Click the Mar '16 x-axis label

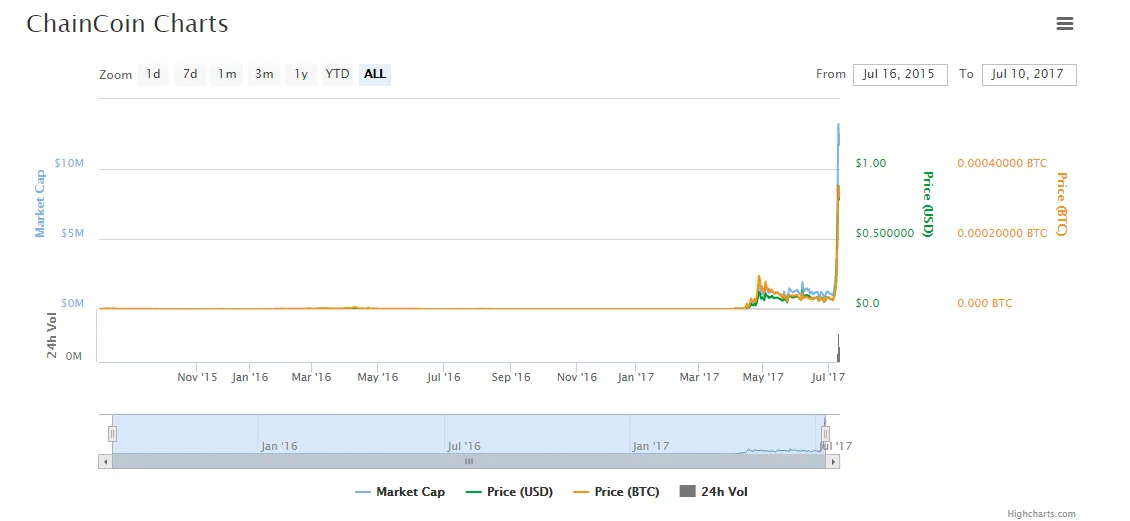coord(311,377)
